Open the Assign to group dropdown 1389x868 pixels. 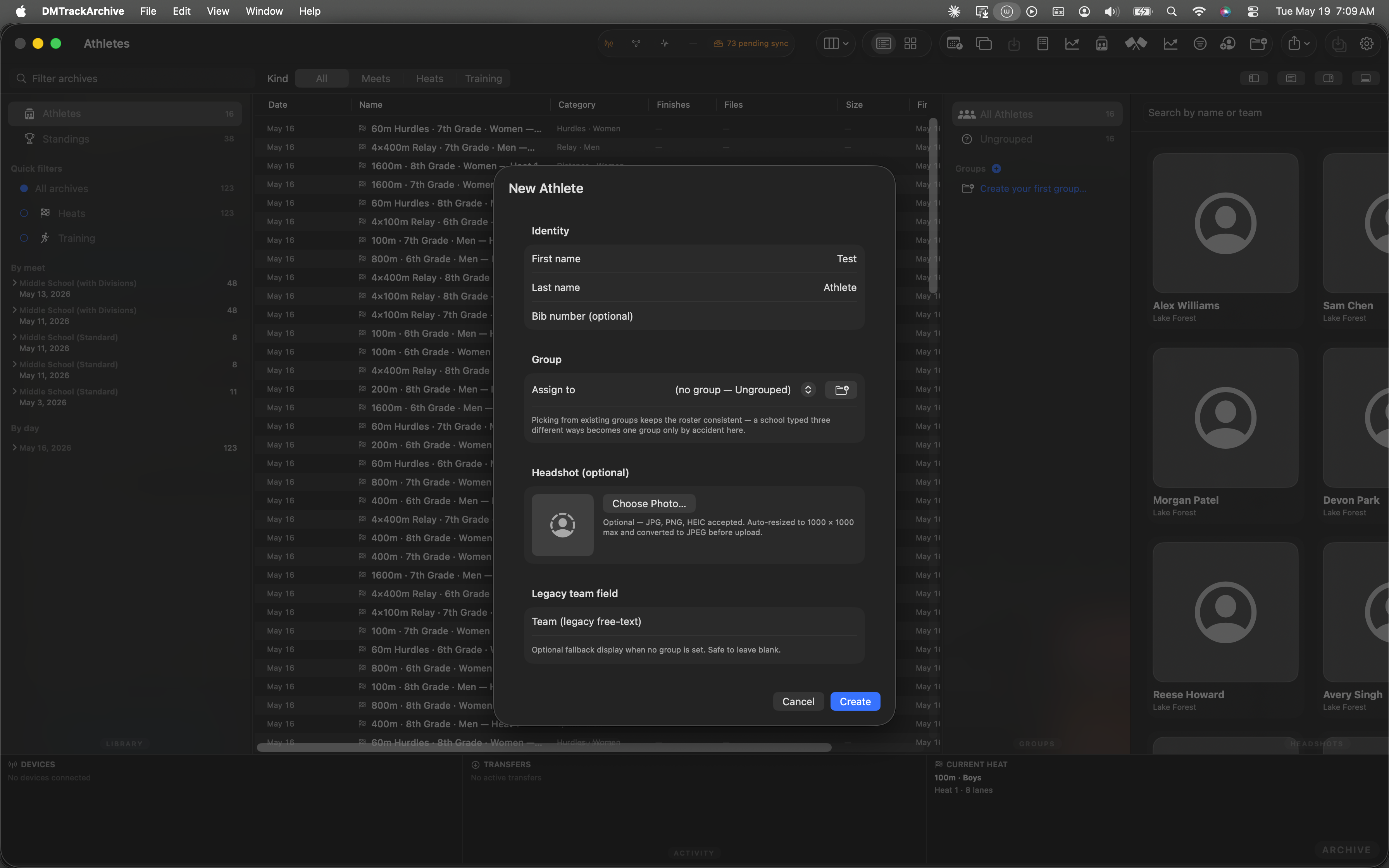pos(744,390)
